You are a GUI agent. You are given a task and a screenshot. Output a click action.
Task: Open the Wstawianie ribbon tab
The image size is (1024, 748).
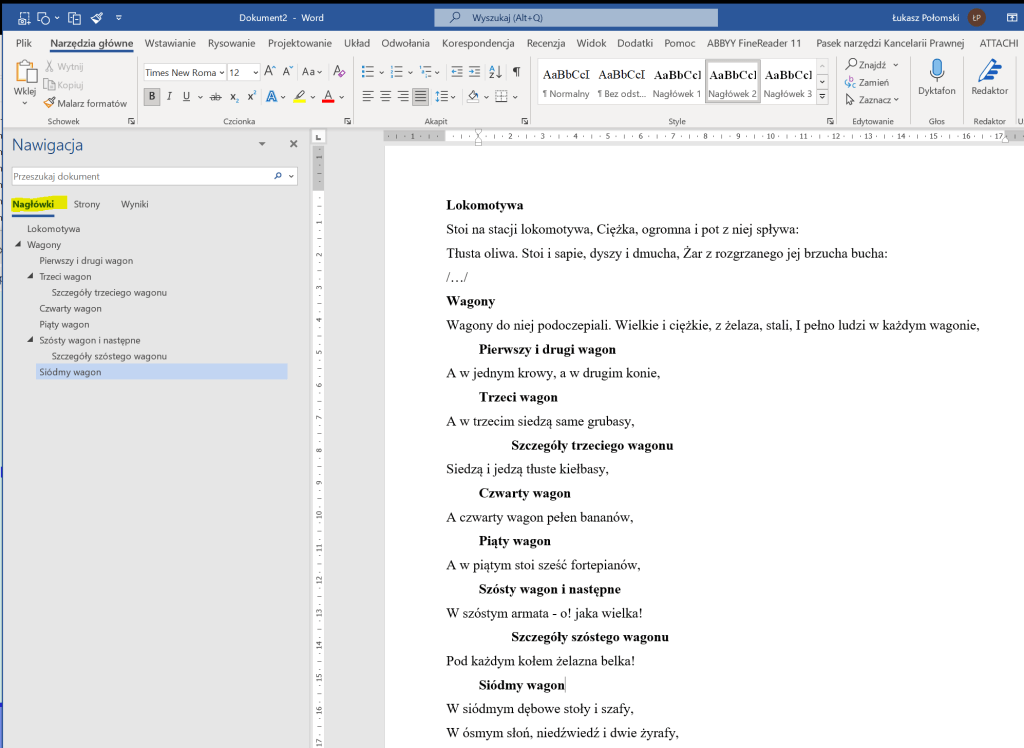[x=170, y=43]
